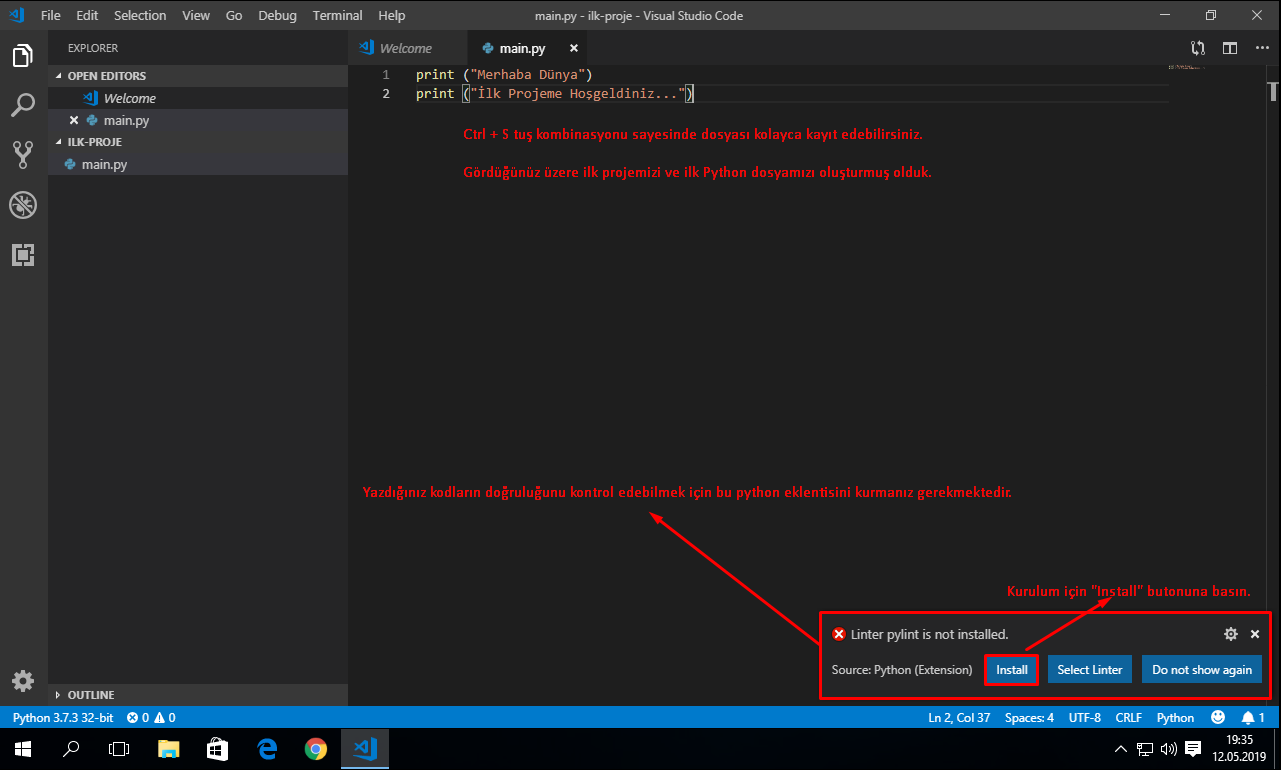Viewport: 1281px width, 770px height.
Task: Open the settings gear on the pylint notification
Action: tap(1231, 633)
